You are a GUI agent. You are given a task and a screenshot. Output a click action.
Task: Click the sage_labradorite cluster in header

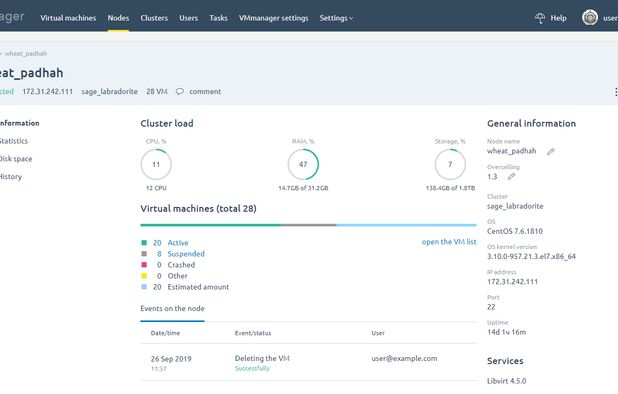point(110,91)
